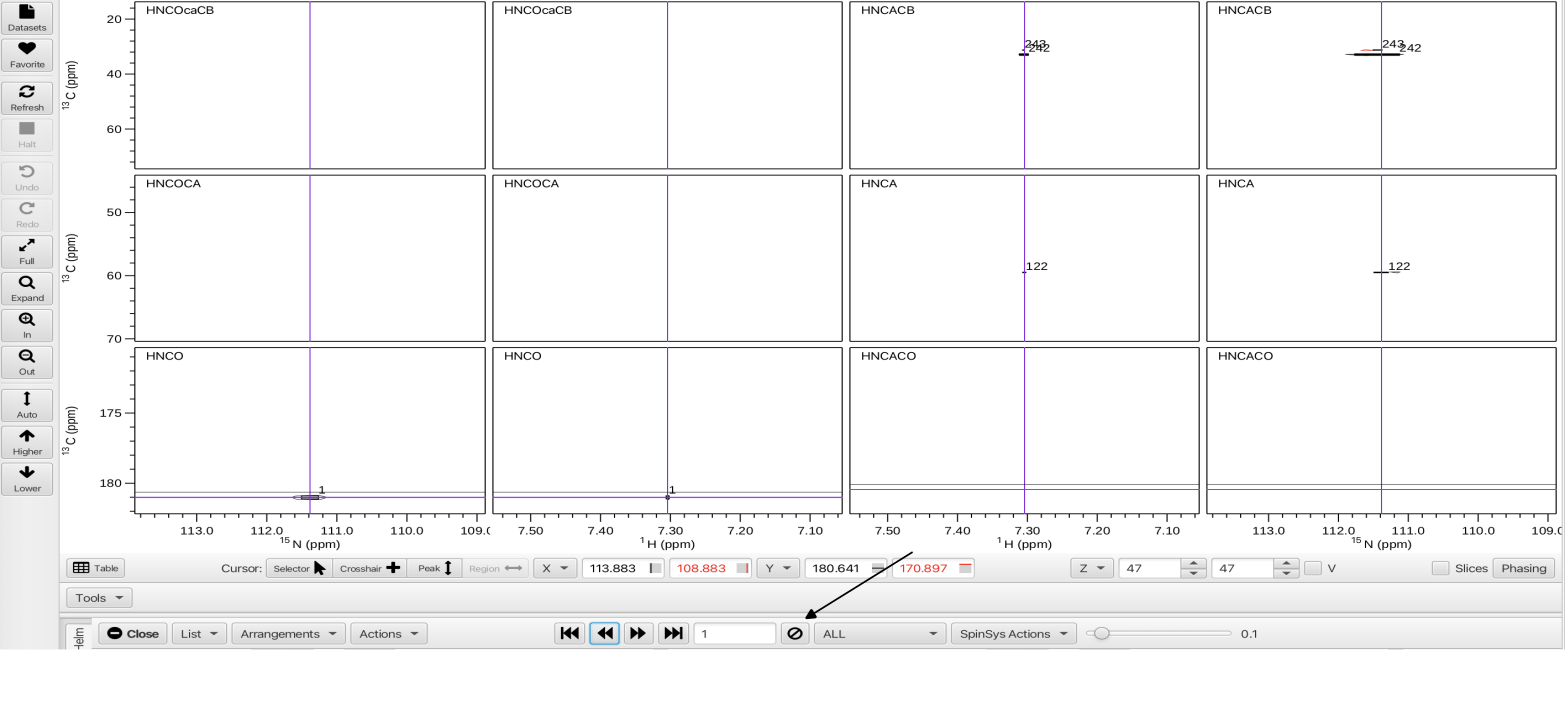Open the Datasets panel icon
The width and height of the screenshot is (1565, 707).
pos(27,17)
